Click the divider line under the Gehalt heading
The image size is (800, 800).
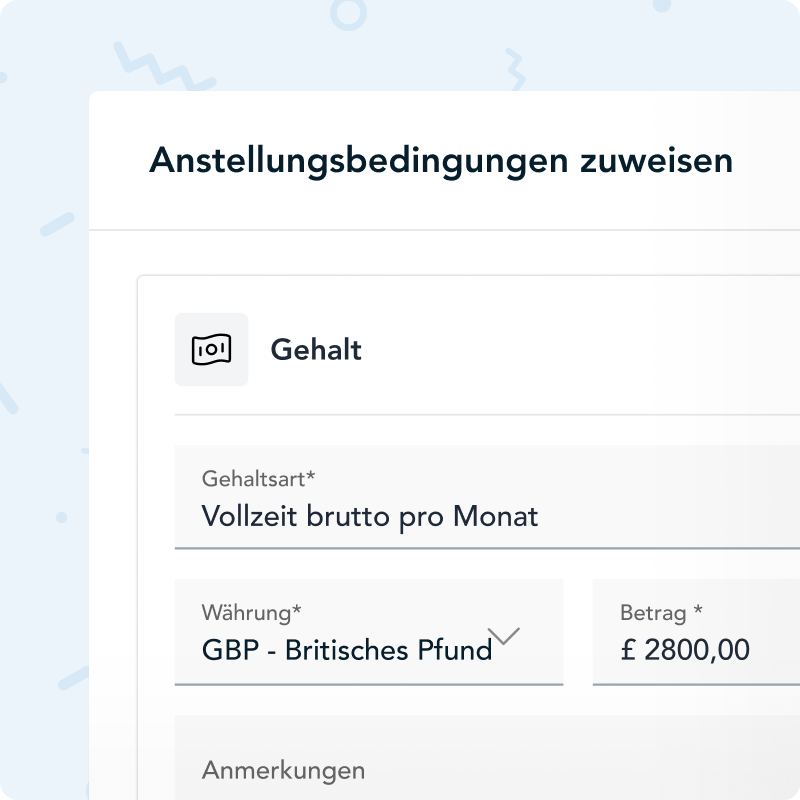[487, 414]
